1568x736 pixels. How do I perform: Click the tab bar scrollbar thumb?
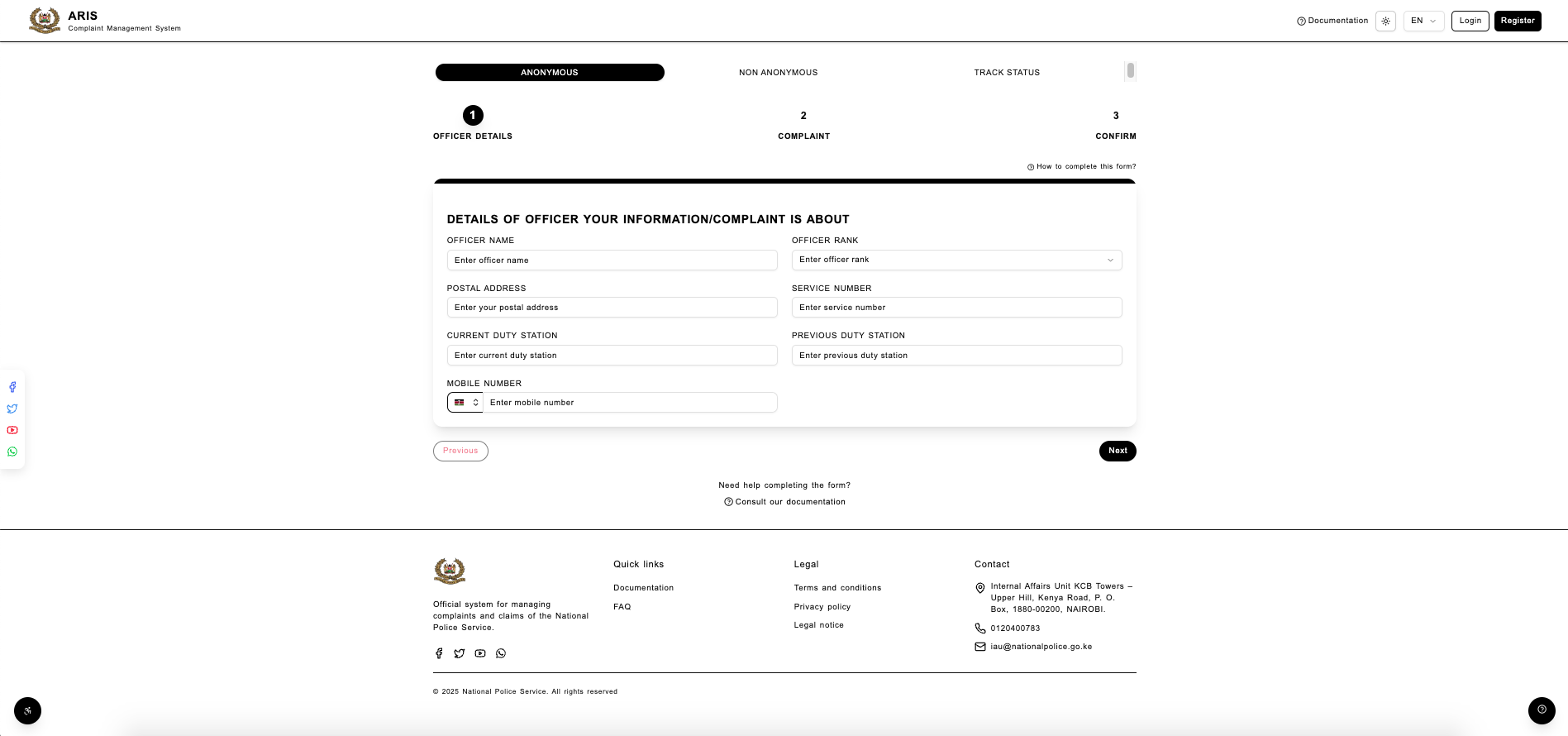[1131, 70]
